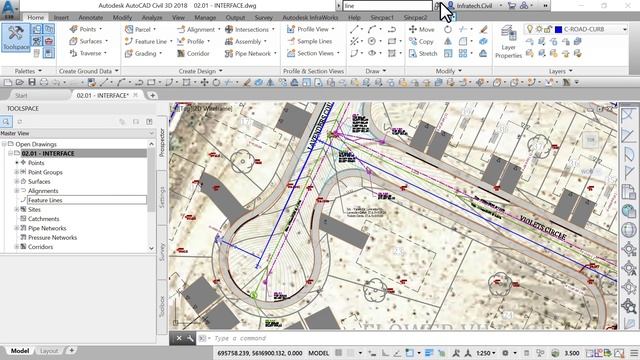
Task: Expand the Corridors tree node
Action: point(17,247)
